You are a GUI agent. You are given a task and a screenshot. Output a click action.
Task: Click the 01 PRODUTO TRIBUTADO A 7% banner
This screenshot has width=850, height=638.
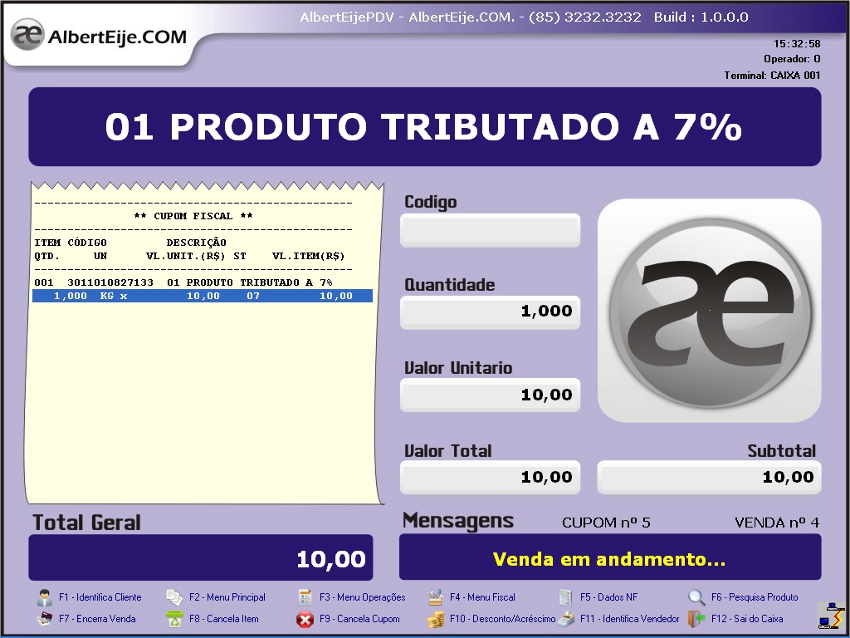tap(424, 126)
